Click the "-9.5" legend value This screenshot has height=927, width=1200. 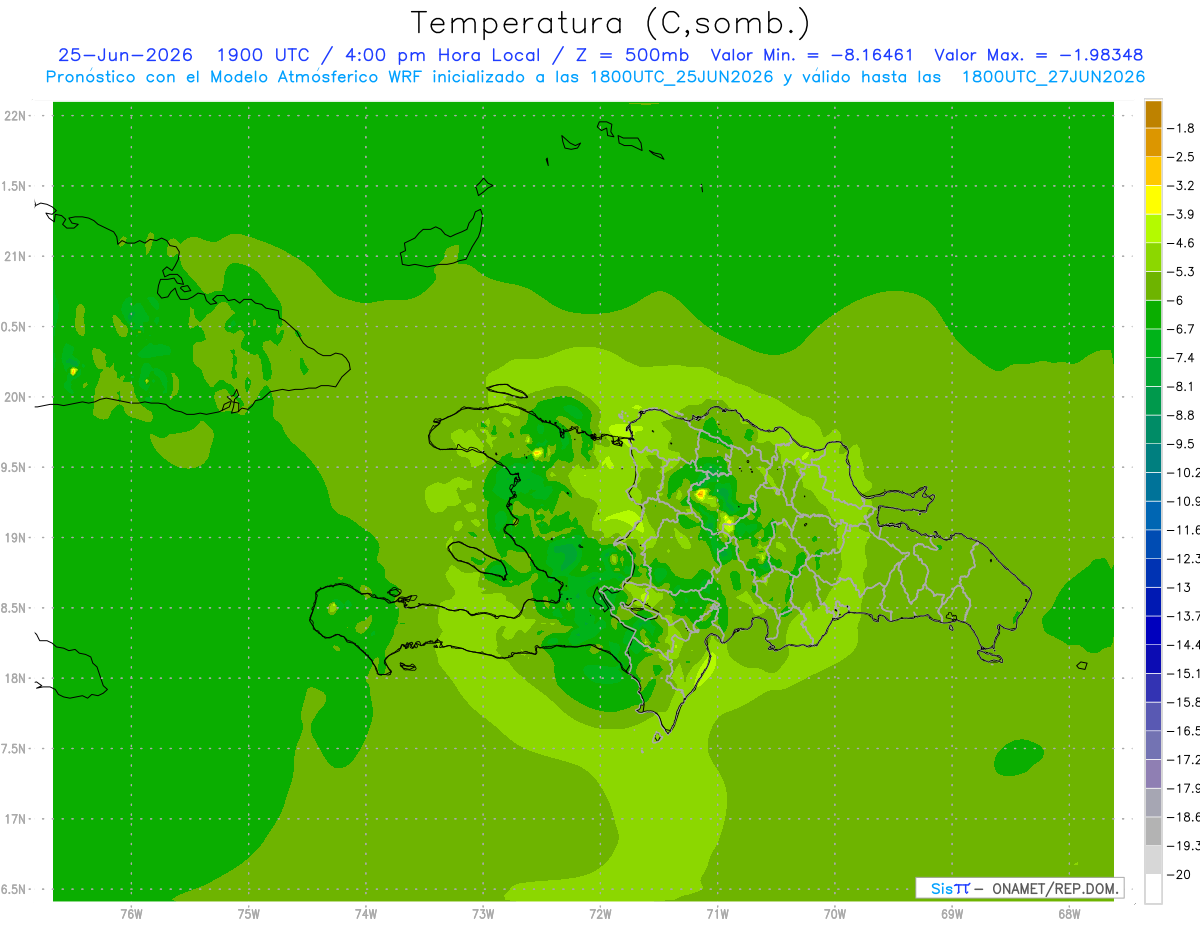[x=1181, y=443]
